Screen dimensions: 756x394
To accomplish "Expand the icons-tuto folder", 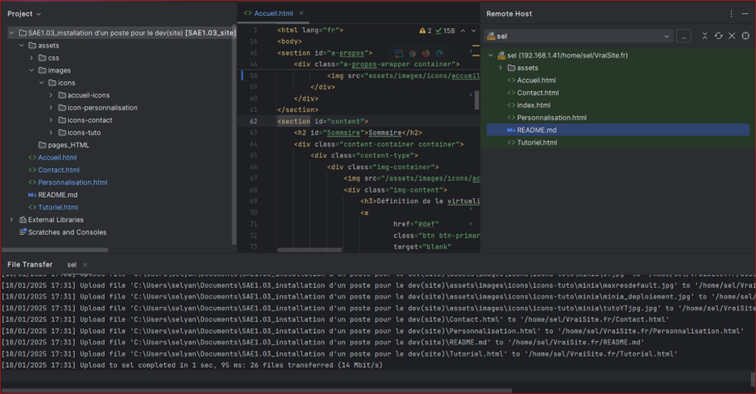I will pos(51,133).
